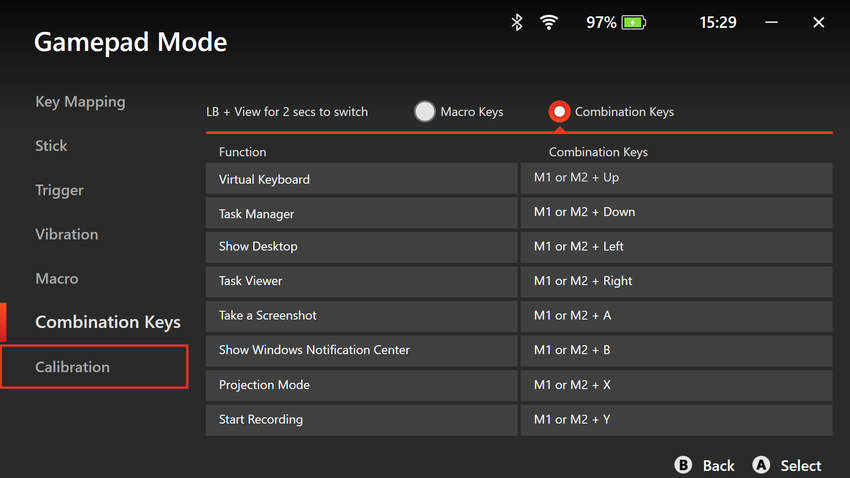Select Show Windows Notification Center row

[361, 351]
